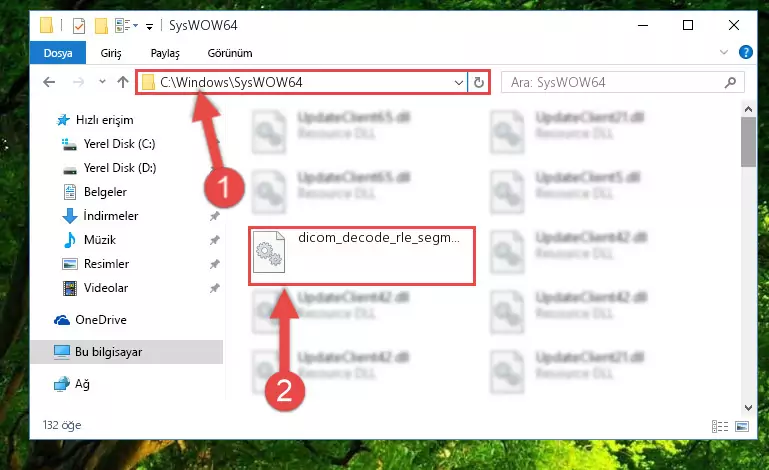Close the SysWOW64 window
This screenshot has height=470, width=769.
click(734, 26)
